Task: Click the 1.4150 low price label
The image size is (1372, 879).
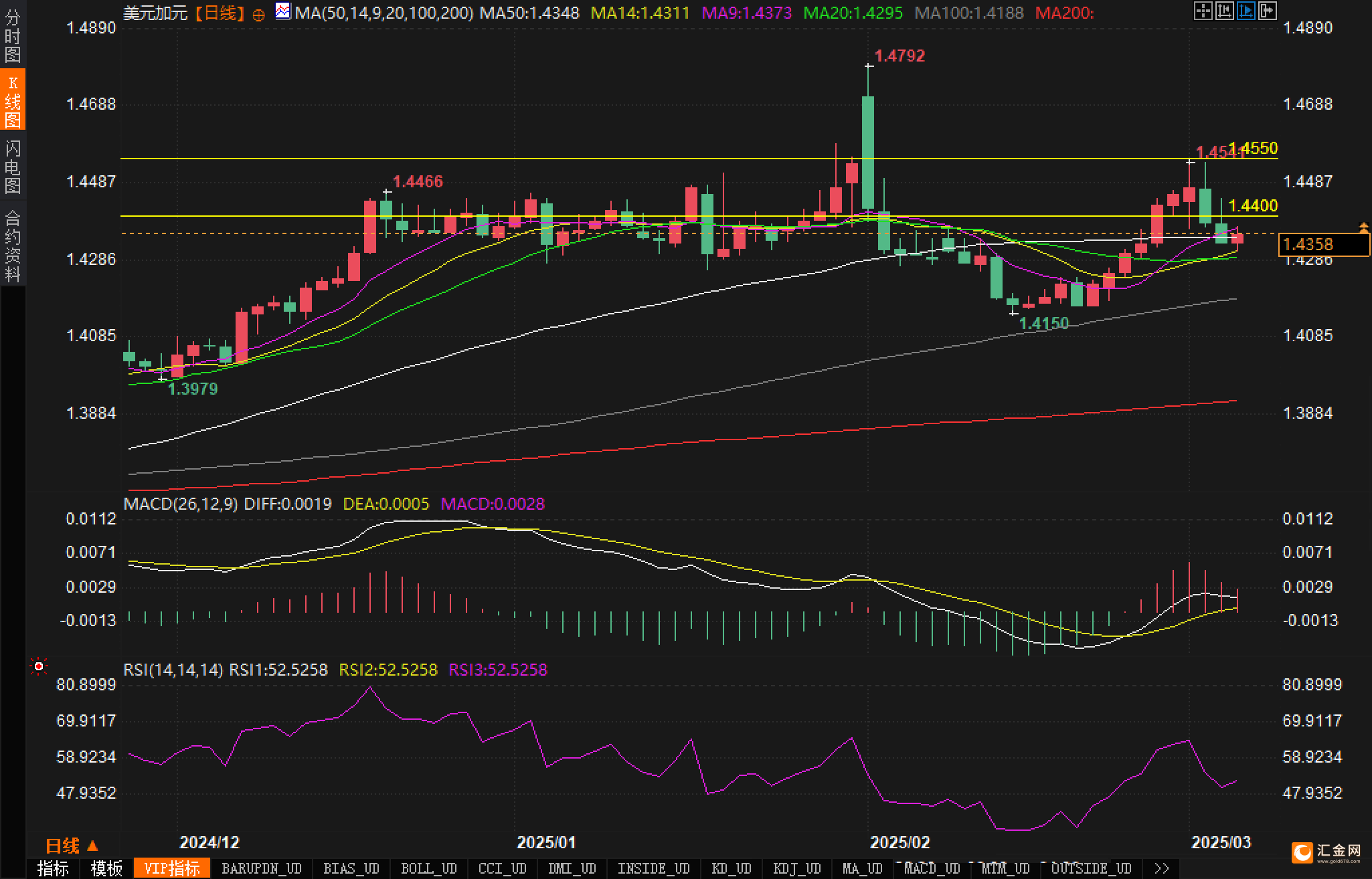Action: click(x=1043, y=324)
